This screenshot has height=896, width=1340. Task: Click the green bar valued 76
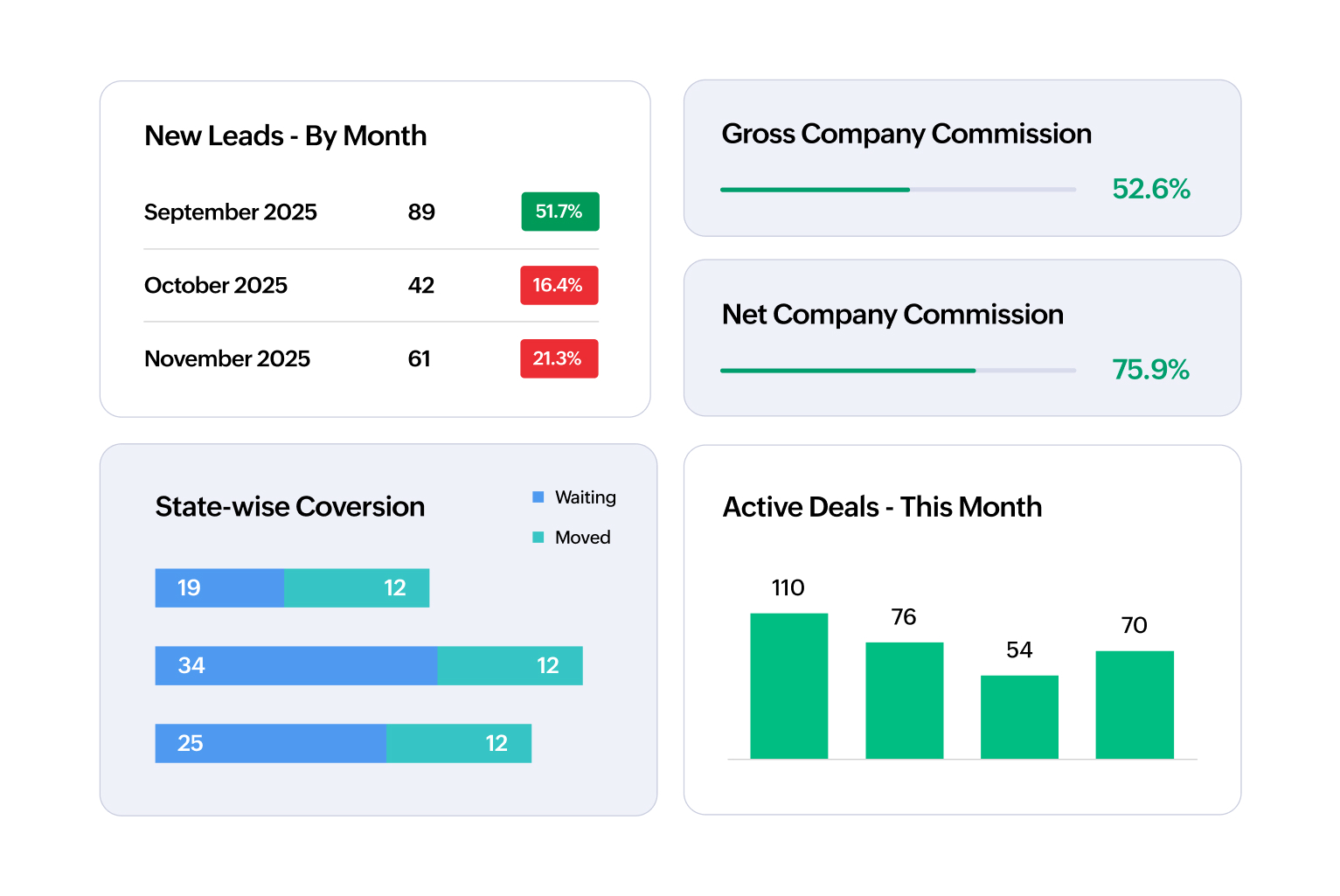[905, 701]
